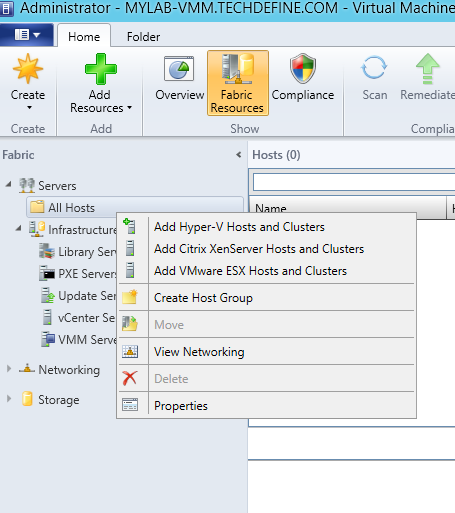Click the hosts search input field

pos(354,182)
